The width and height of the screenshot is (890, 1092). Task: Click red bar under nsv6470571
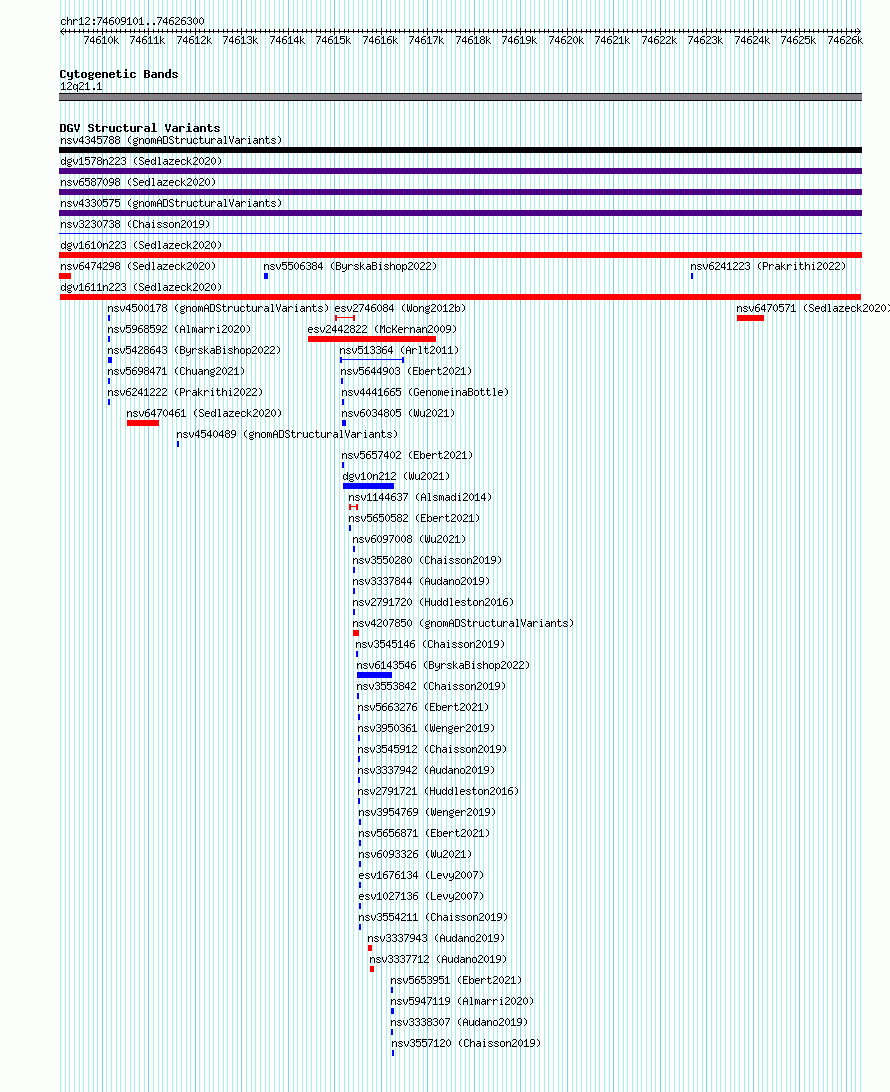click(x=750, y=318)
